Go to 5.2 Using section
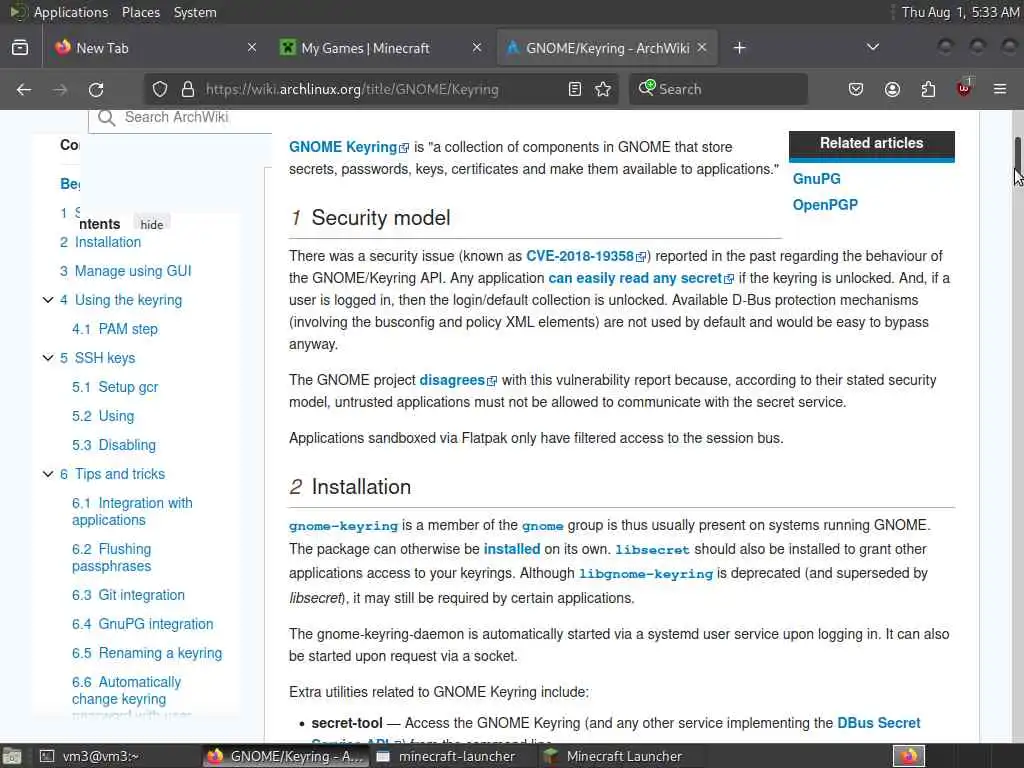Image resolution: width=1024 pixels, height=768 pixels. 103,416
